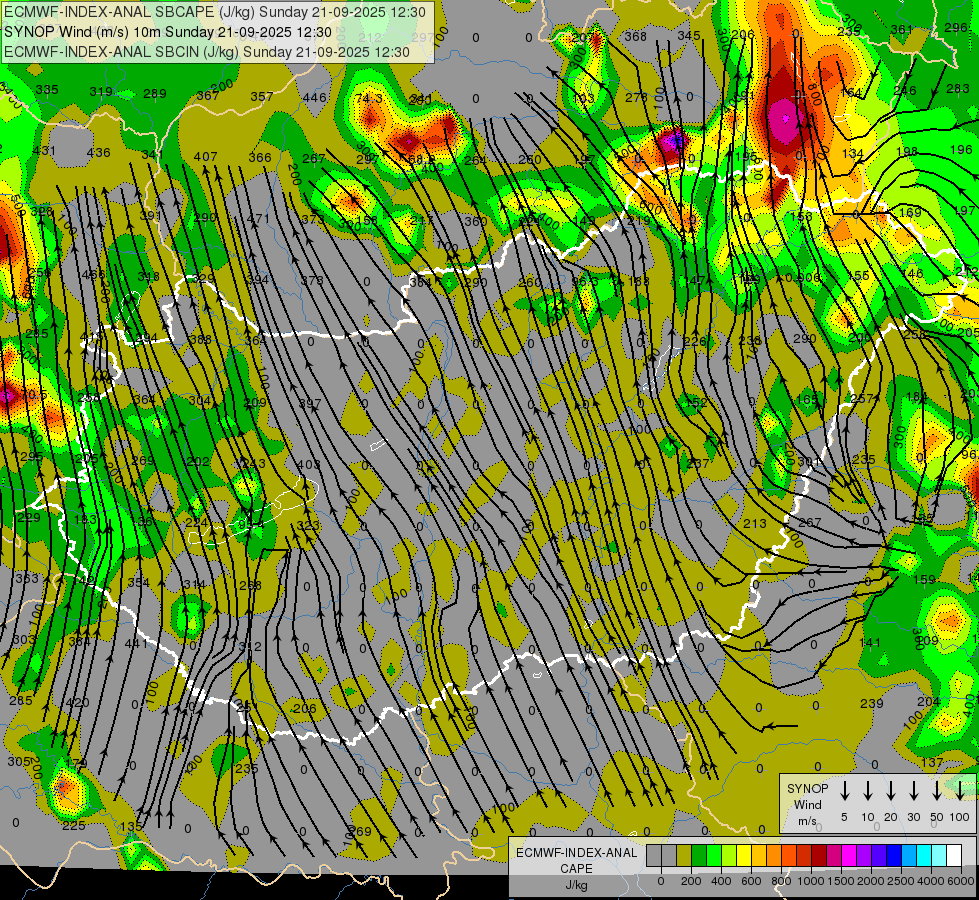This screenshot has width=979, height=900.
Task: Click the 800 tick on CAPE scale
Action: [x=781, y=881]
